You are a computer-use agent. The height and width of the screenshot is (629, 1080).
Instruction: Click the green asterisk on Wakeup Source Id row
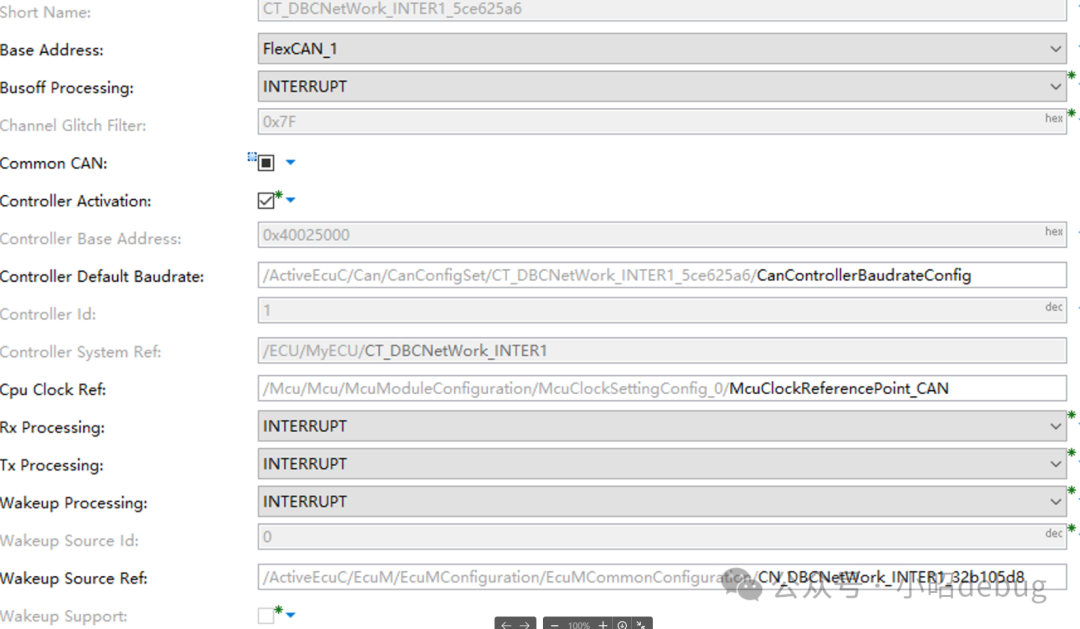(1071, 528)
